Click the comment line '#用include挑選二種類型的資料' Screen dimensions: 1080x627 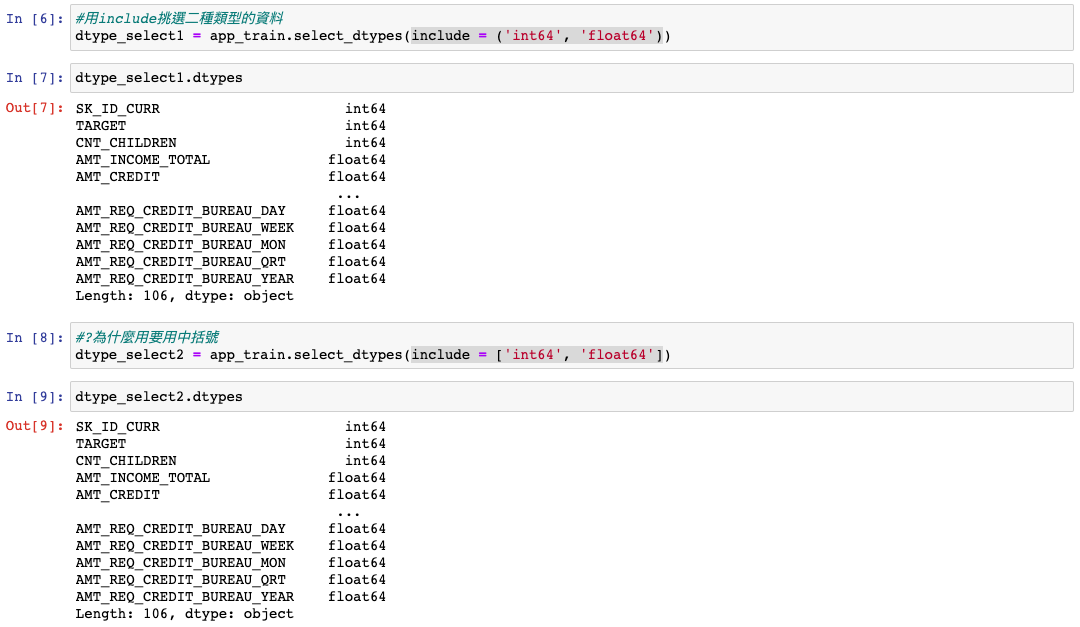179,19
